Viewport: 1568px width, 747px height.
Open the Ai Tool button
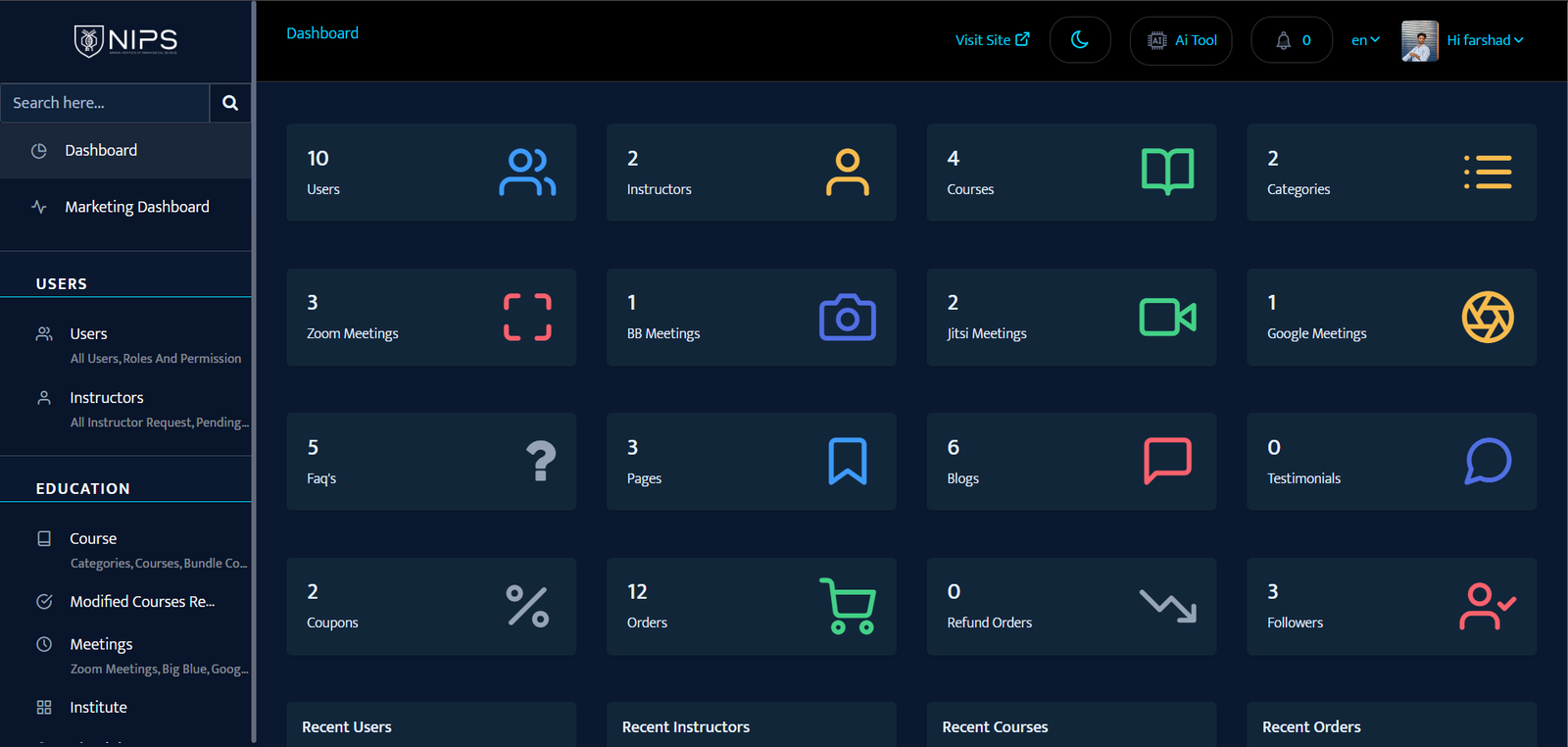tap(1181, 40)
